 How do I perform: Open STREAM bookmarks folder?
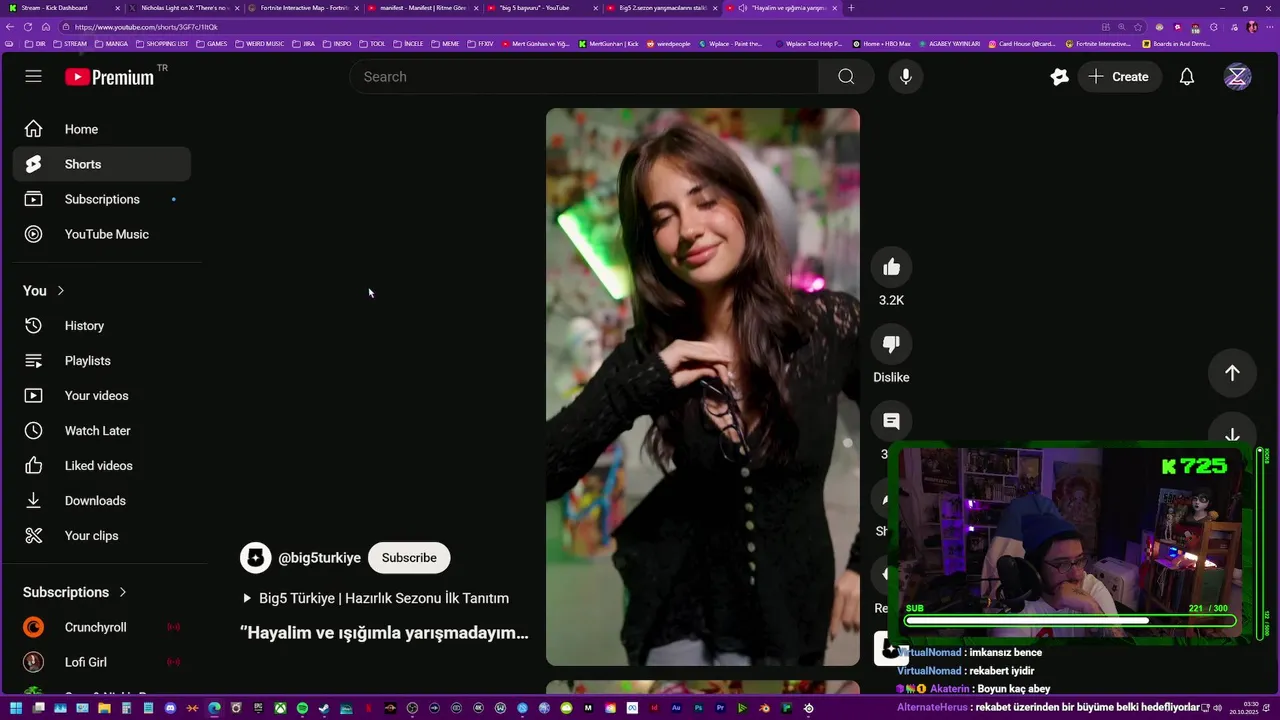pos(70,44)
